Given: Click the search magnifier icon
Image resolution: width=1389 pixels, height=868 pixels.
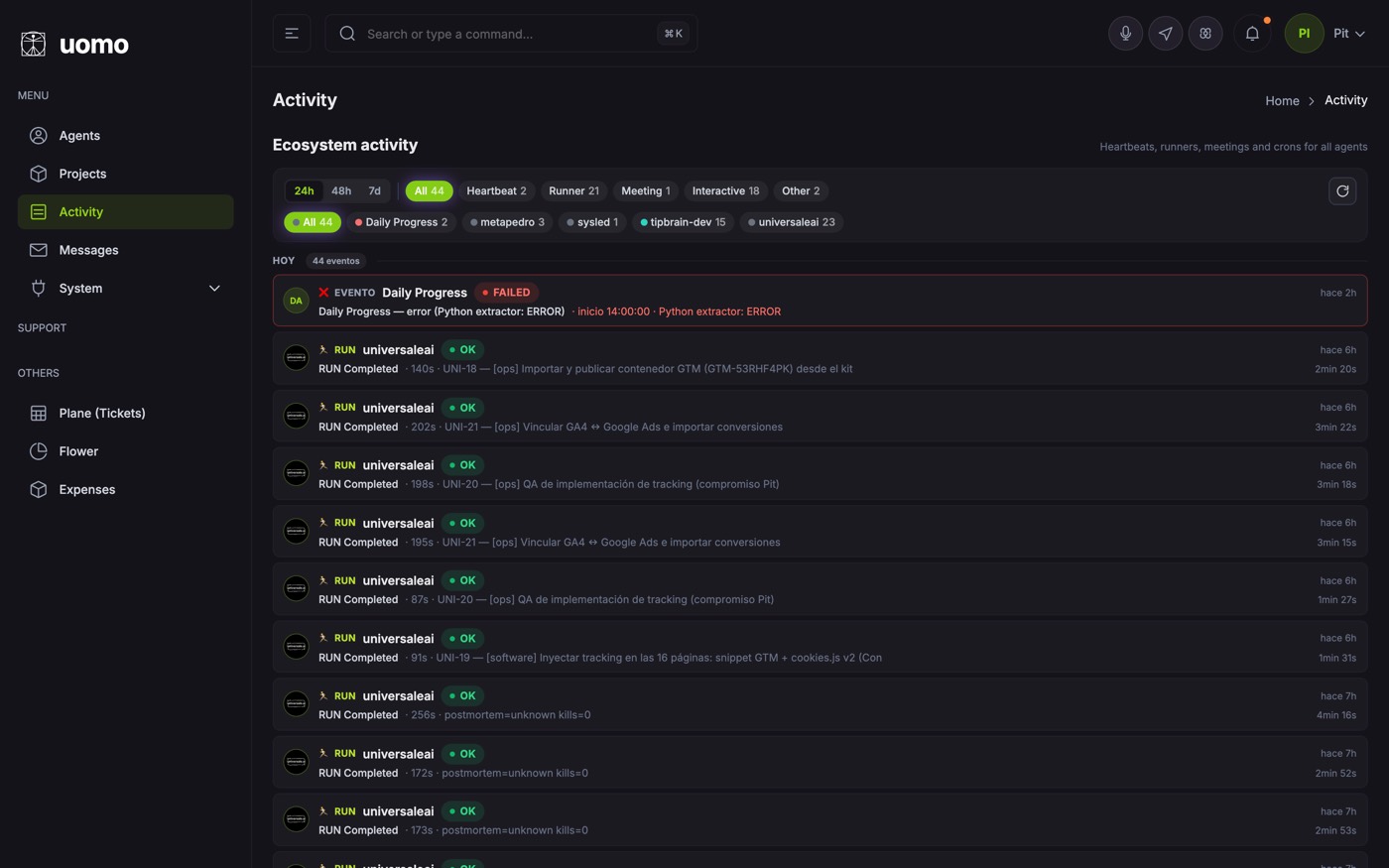Looking at the screenshot, I should coord(347,34).
